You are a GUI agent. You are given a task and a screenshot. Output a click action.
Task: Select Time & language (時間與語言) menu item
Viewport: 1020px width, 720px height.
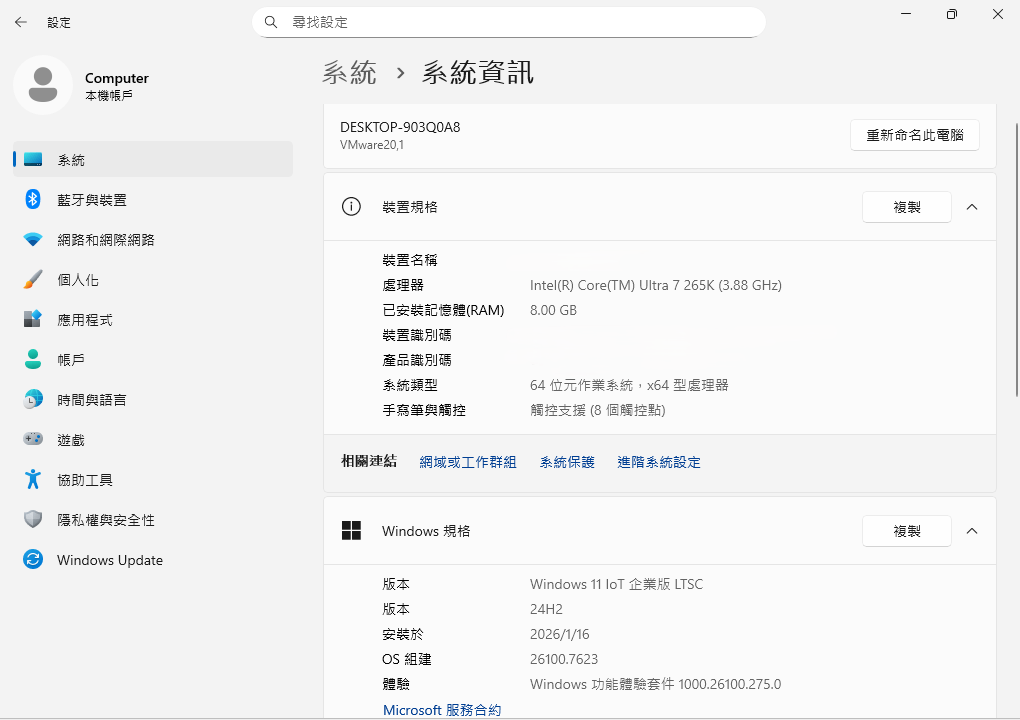[92, 400]
